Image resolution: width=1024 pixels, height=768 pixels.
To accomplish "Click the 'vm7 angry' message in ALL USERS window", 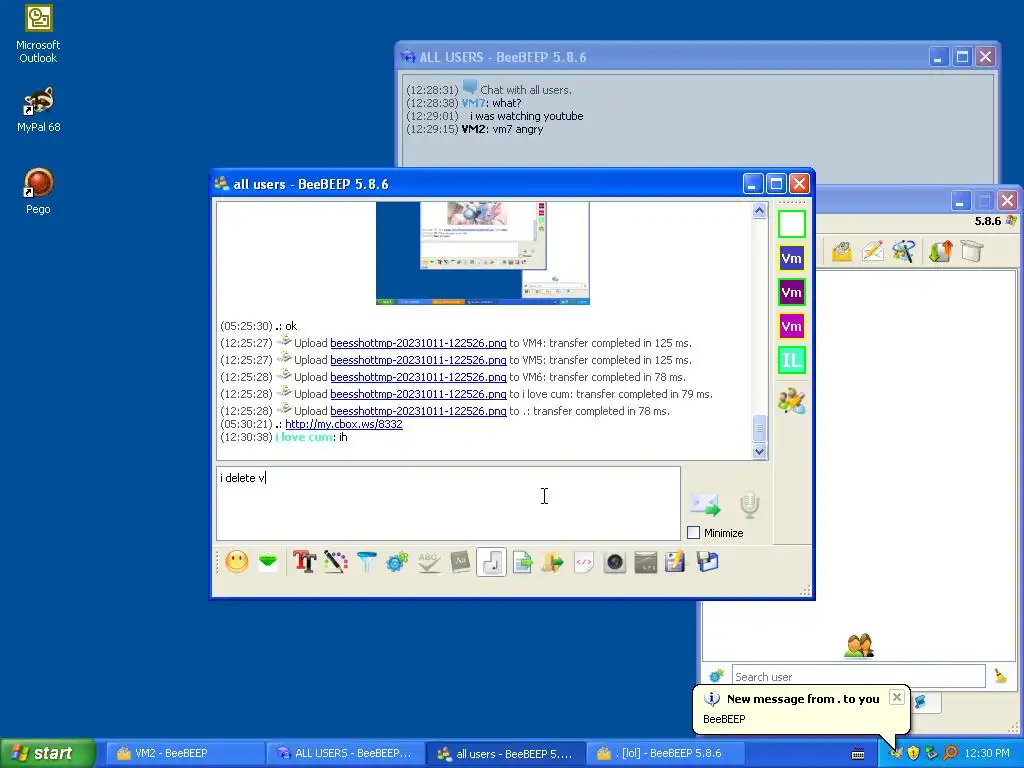I will point(519,129).
